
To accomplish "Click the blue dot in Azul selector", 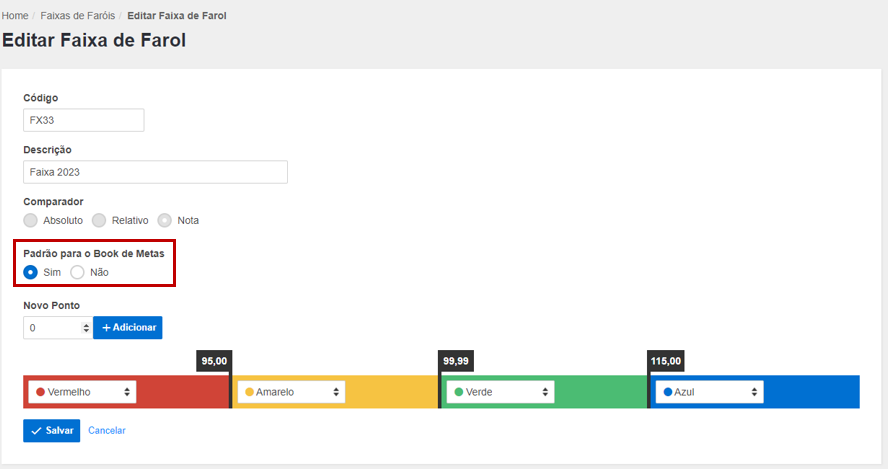I will [x=667, y=392].
